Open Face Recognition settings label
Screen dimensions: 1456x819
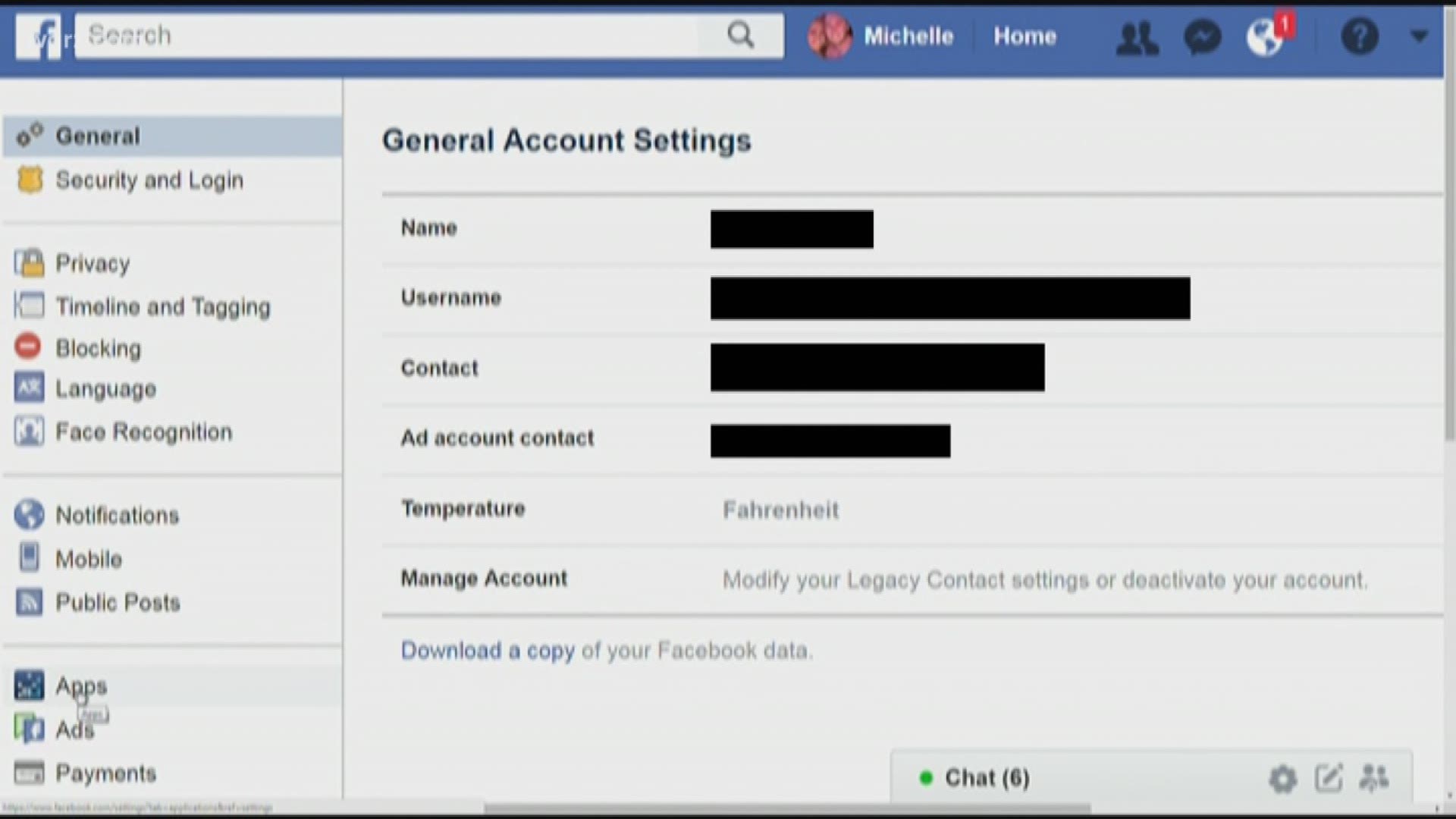144,432
